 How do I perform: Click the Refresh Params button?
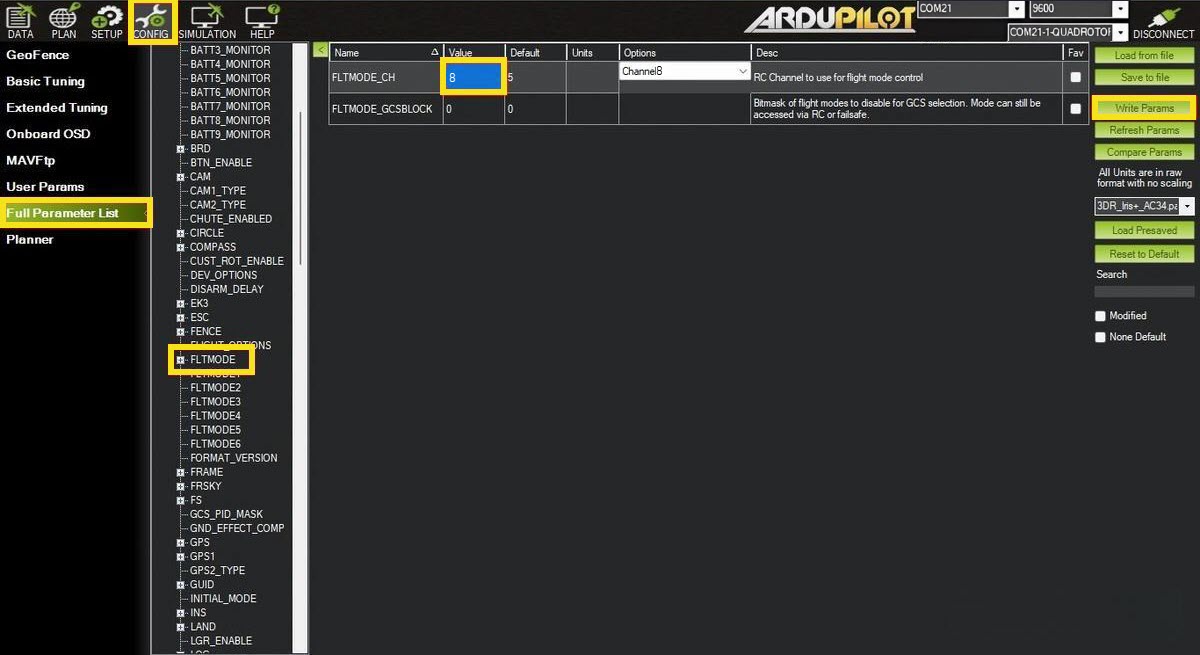1144,130
